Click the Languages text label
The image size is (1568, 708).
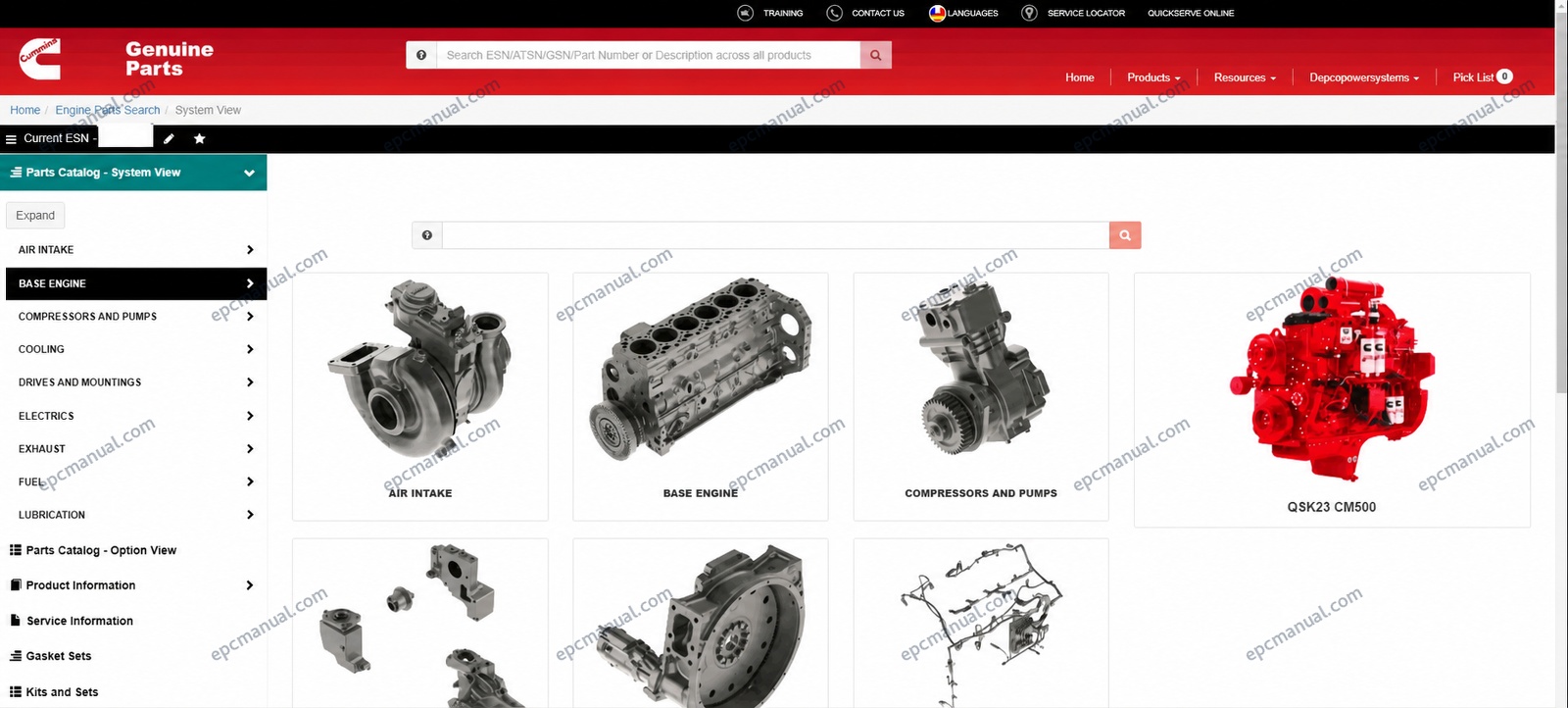point(972,13)
